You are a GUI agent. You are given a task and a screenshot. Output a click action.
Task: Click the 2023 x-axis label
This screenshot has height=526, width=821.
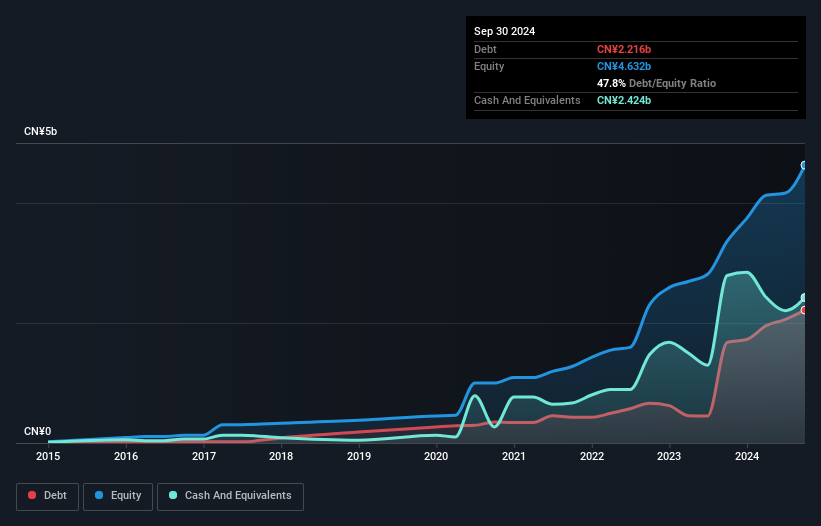(669, 456)
